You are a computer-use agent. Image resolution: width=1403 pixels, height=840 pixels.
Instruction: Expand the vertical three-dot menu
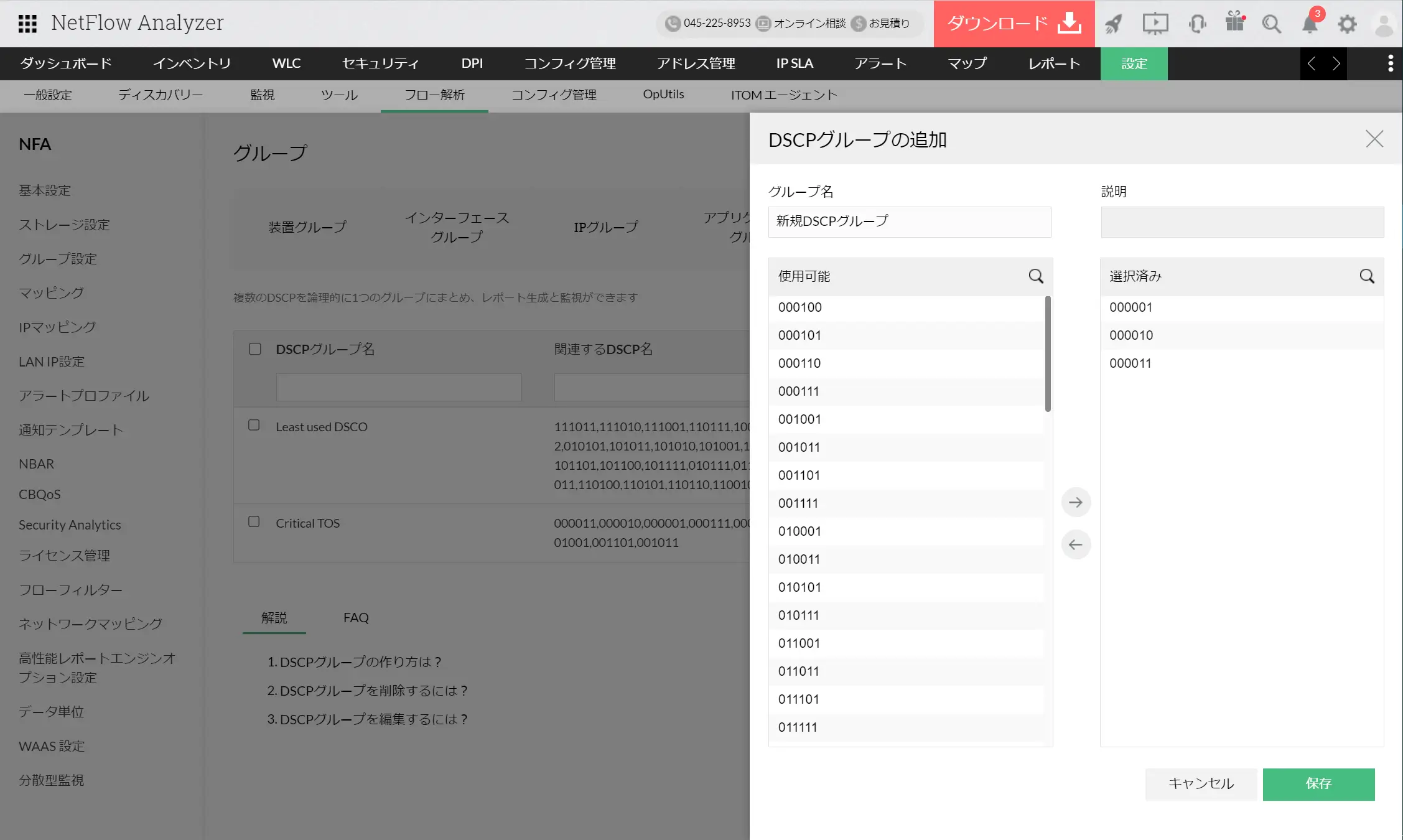pyautogui.click(x=1390, y=63)
